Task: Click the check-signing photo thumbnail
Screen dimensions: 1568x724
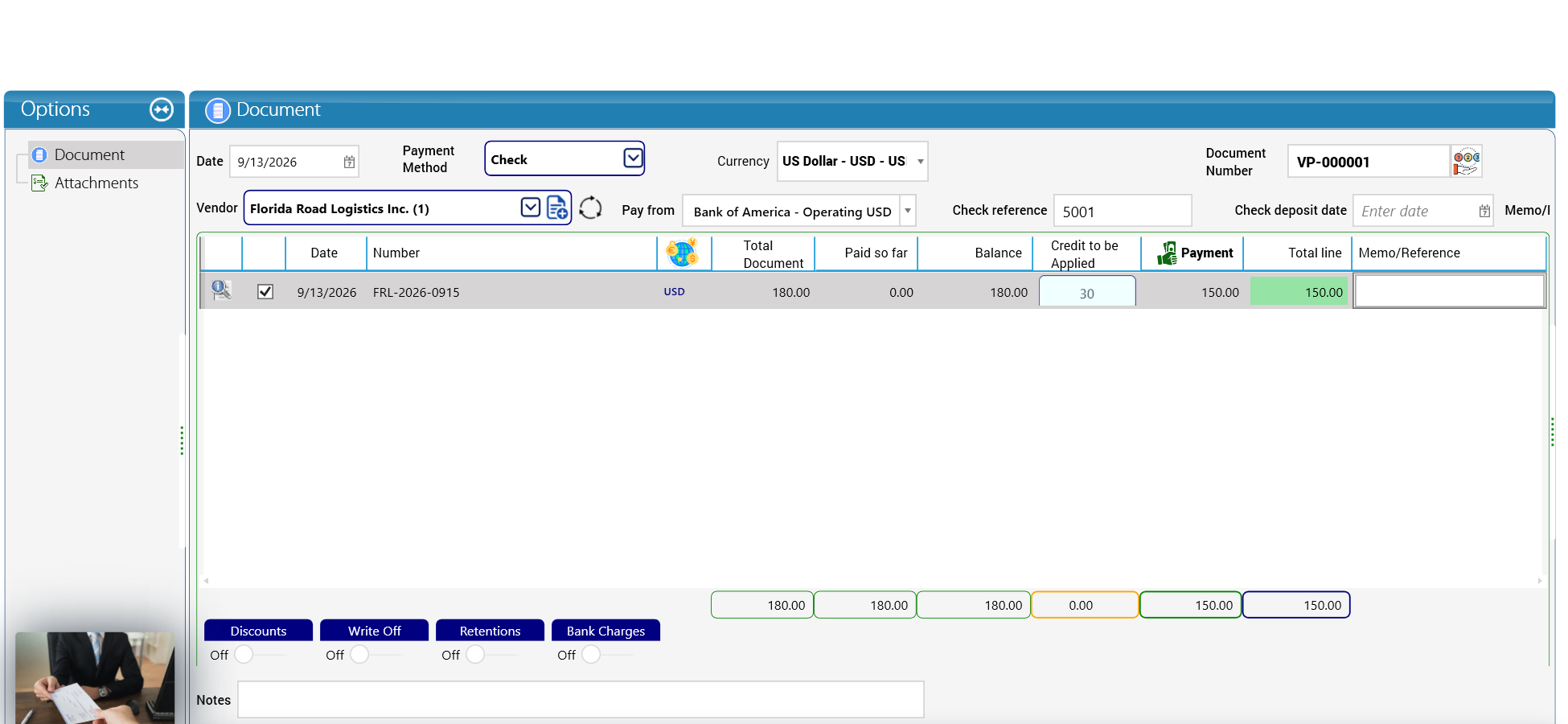Action: pyautogui.click(x=95, y=677)
